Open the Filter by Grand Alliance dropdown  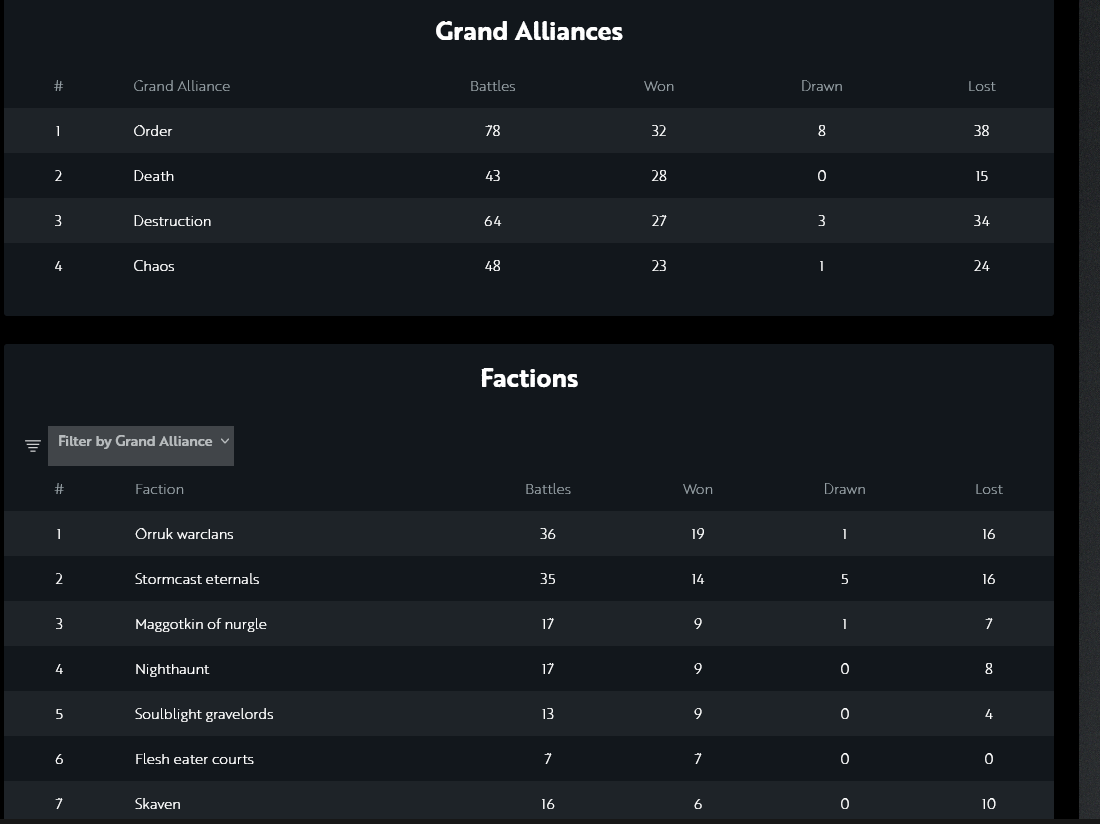pos(141,442)
